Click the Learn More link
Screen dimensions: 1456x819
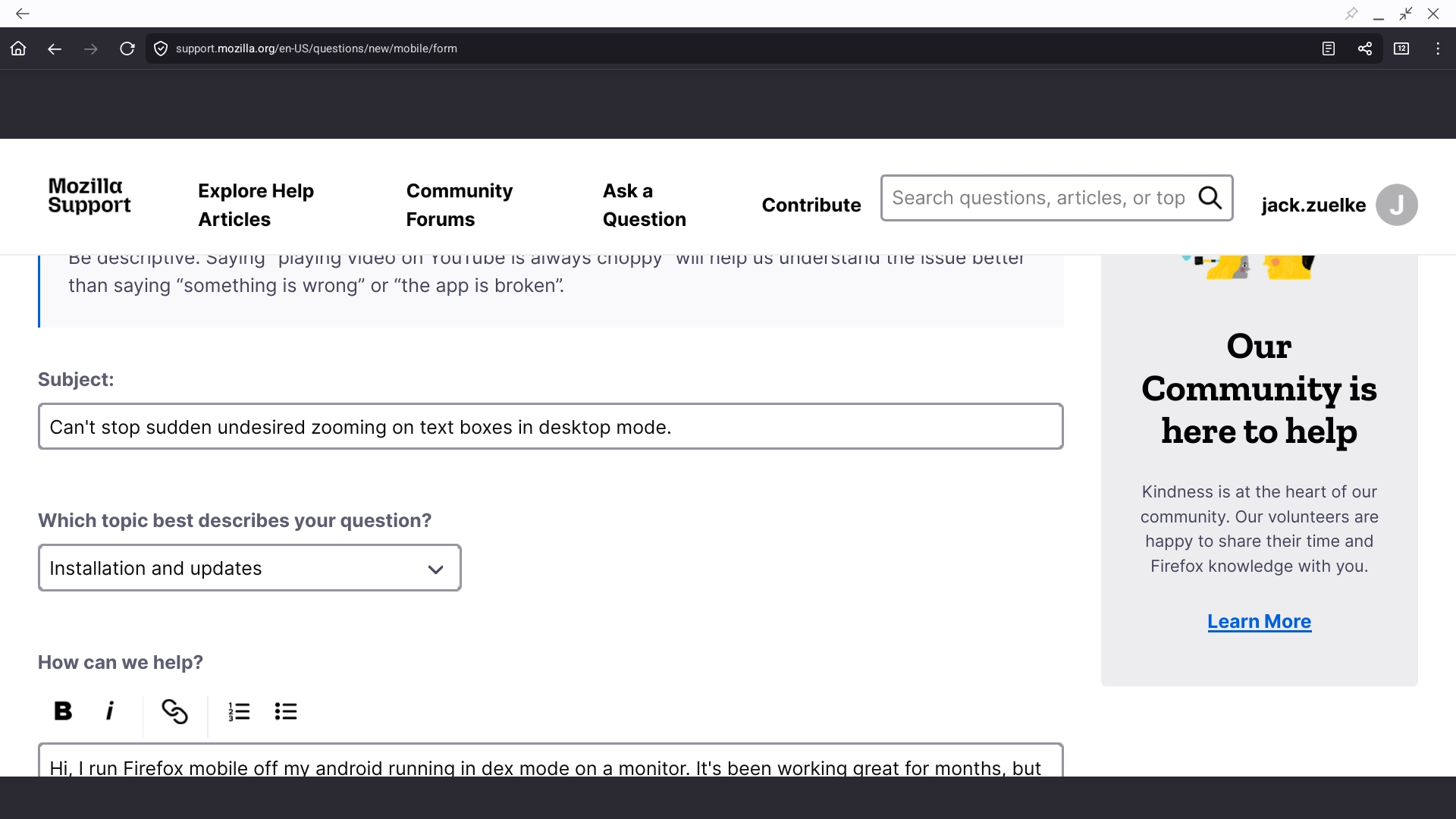(1259, 621)
